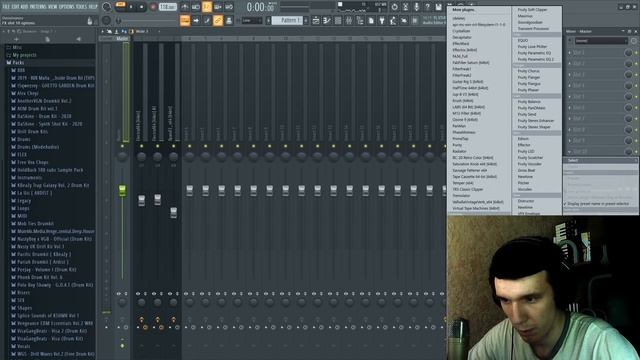Open the mixer preset (none) dropdown
The height and width of the screenshot is (360, 640).
601,41
